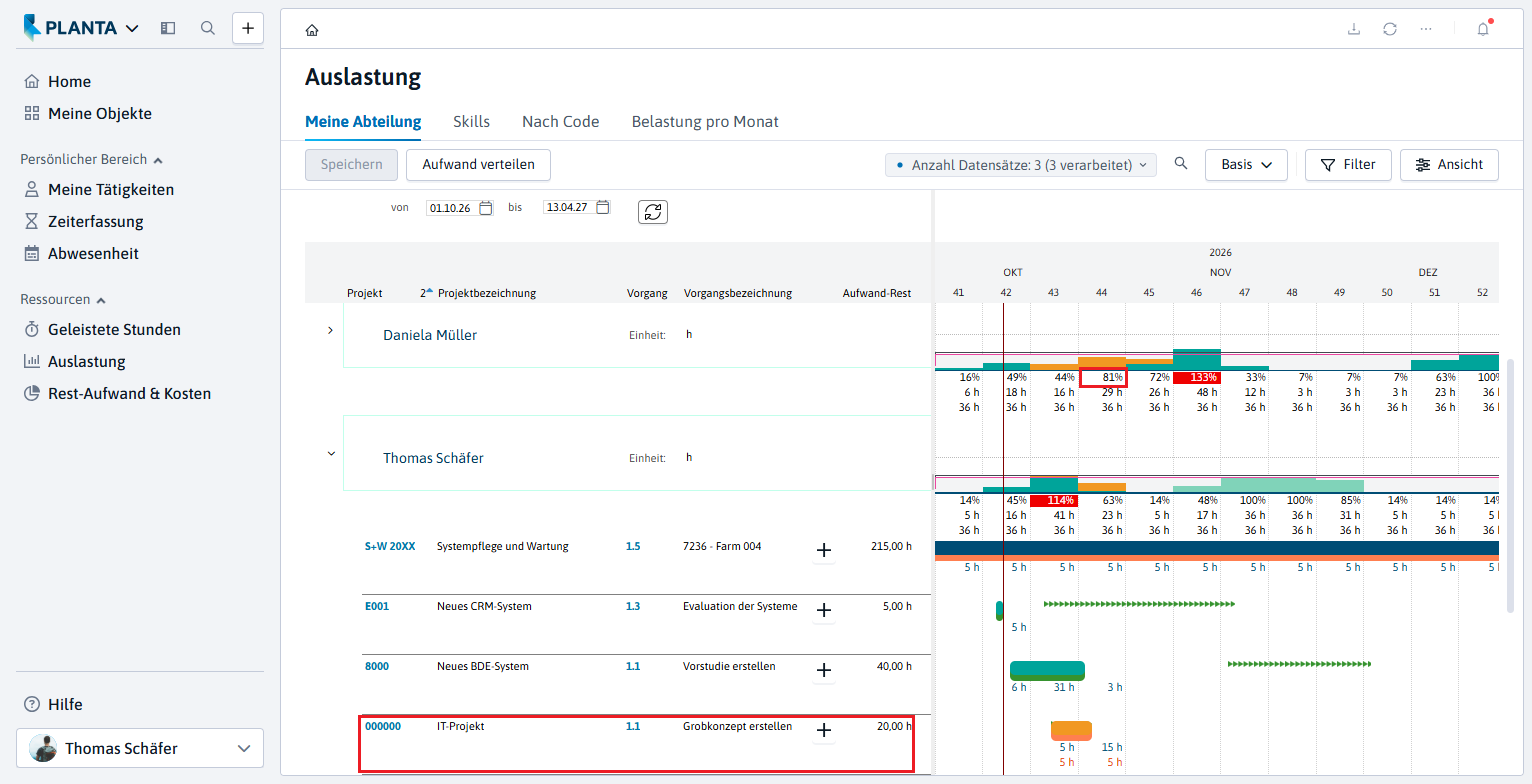Open the Filter button
1532x784 pixels.
[x=1348, y=165]
